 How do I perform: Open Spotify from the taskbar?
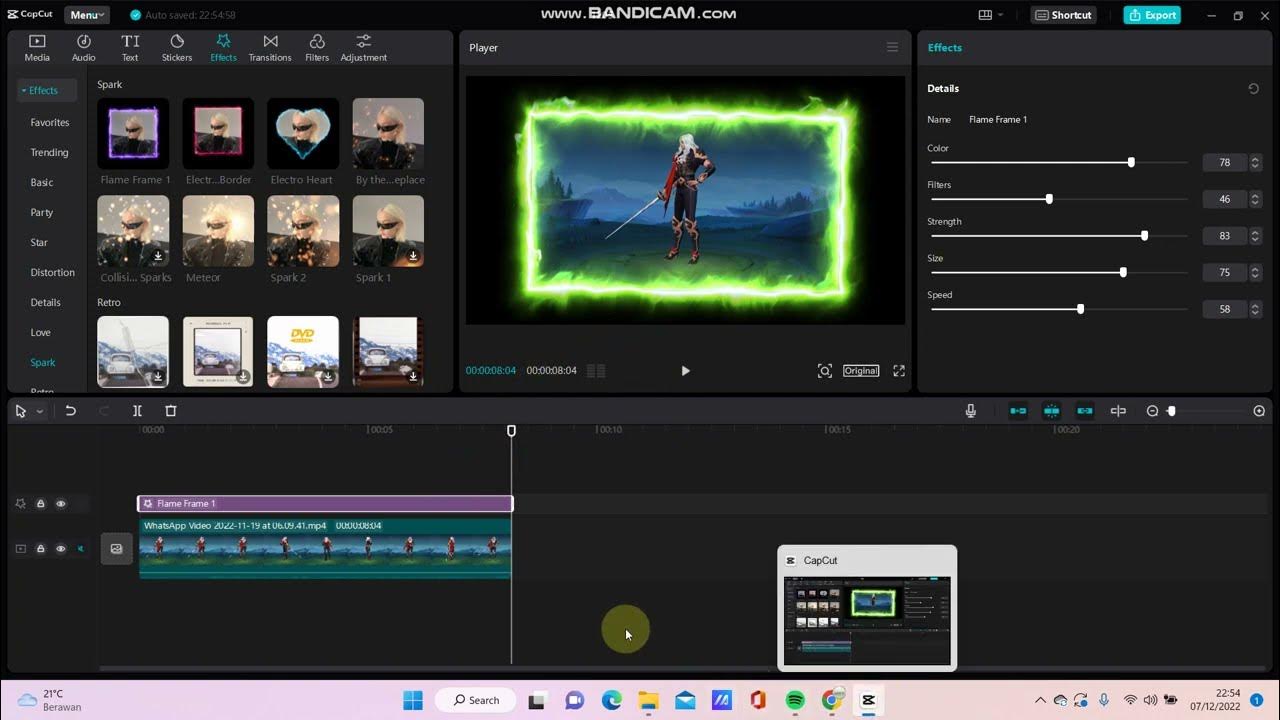[795, 701]
